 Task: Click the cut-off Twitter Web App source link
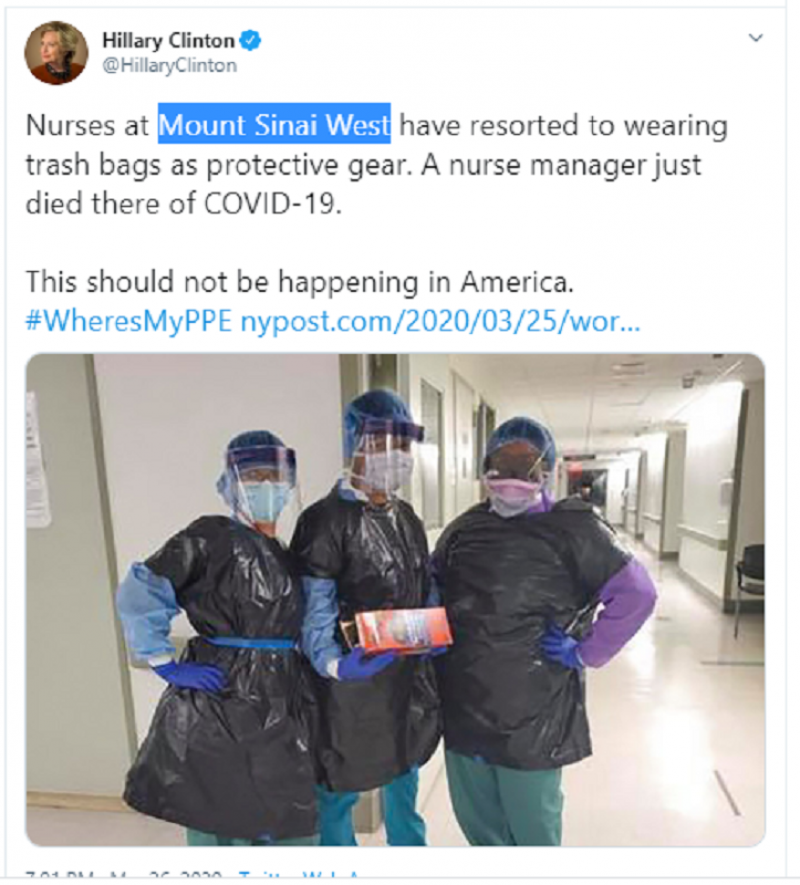(x=299, y=876)
